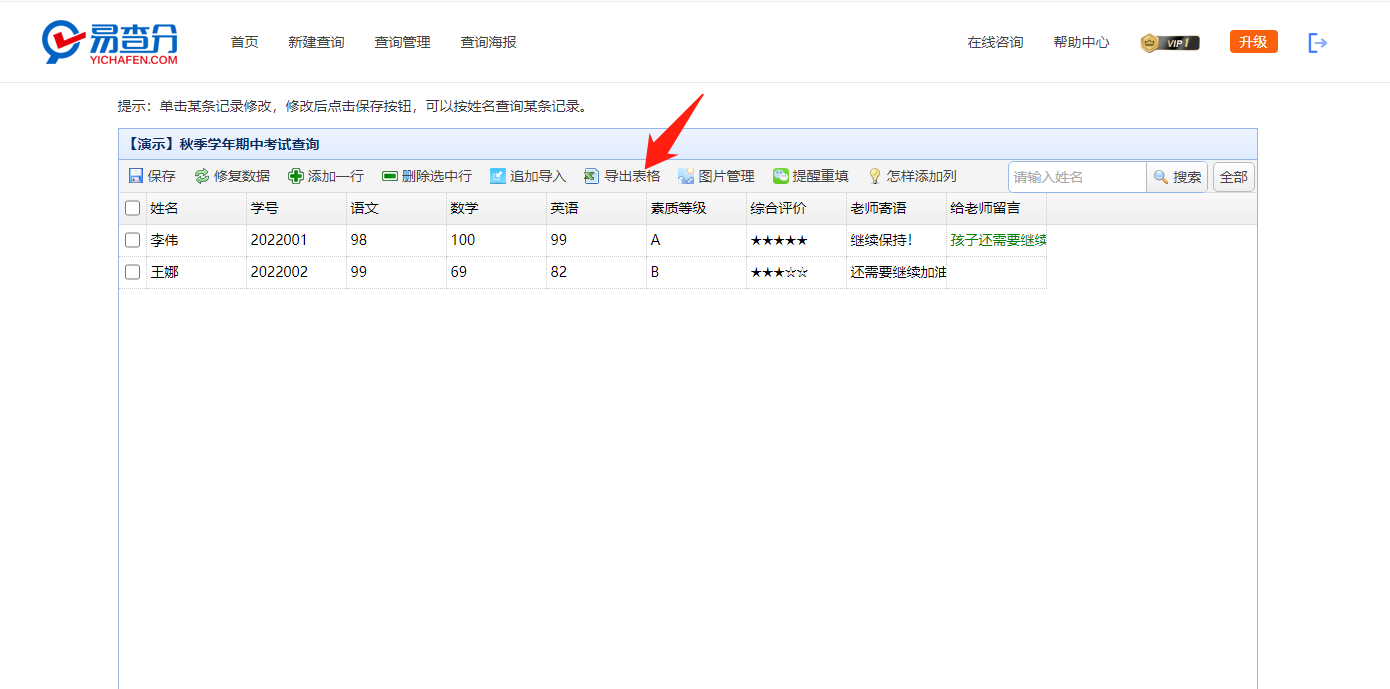
Task: Open 在线咨询 link
Action: [995, 42]
